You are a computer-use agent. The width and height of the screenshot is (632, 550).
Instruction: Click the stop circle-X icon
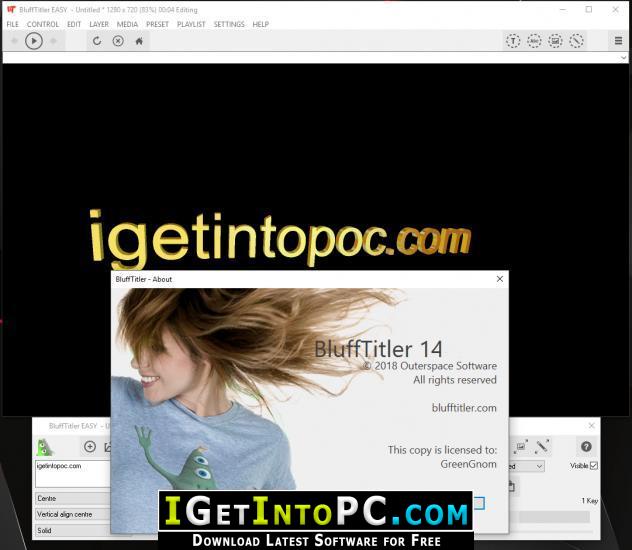[118, 41]
